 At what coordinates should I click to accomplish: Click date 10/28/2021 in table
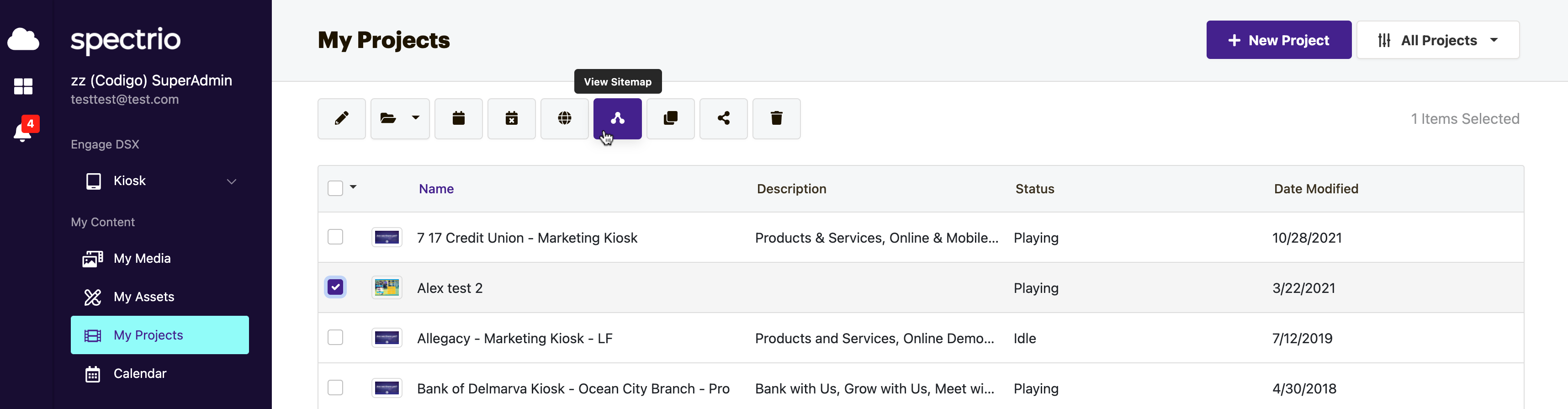click(1307, 238)
